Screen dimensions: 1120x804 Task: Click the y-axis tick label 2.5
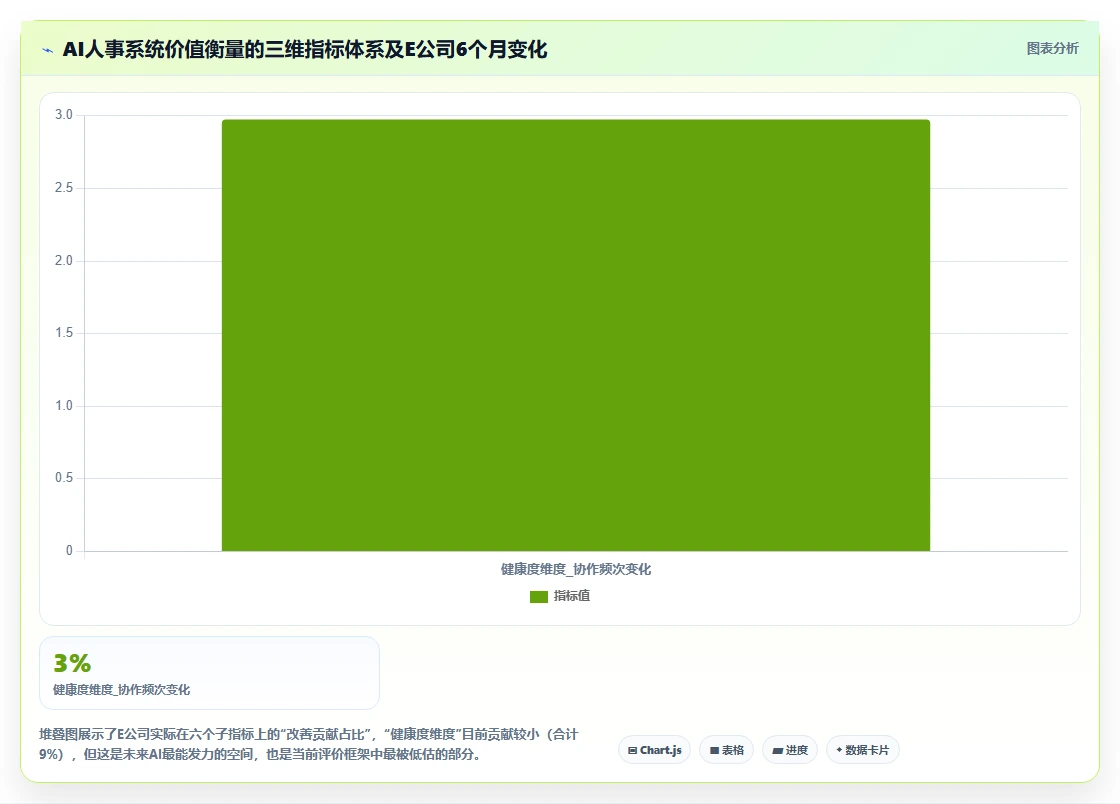[64, 188]
